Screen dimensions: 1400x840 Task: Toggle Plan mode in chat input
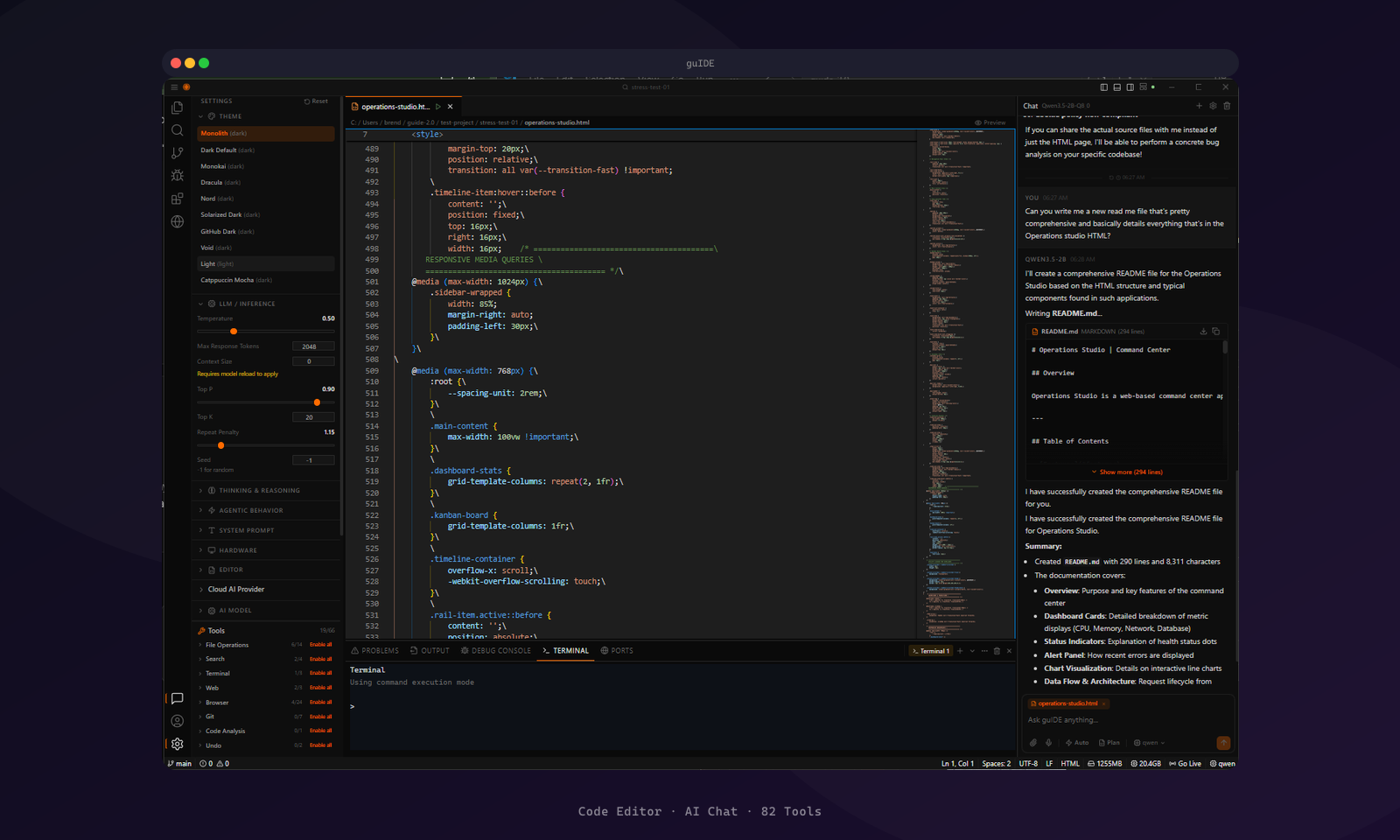[1109, 743]
